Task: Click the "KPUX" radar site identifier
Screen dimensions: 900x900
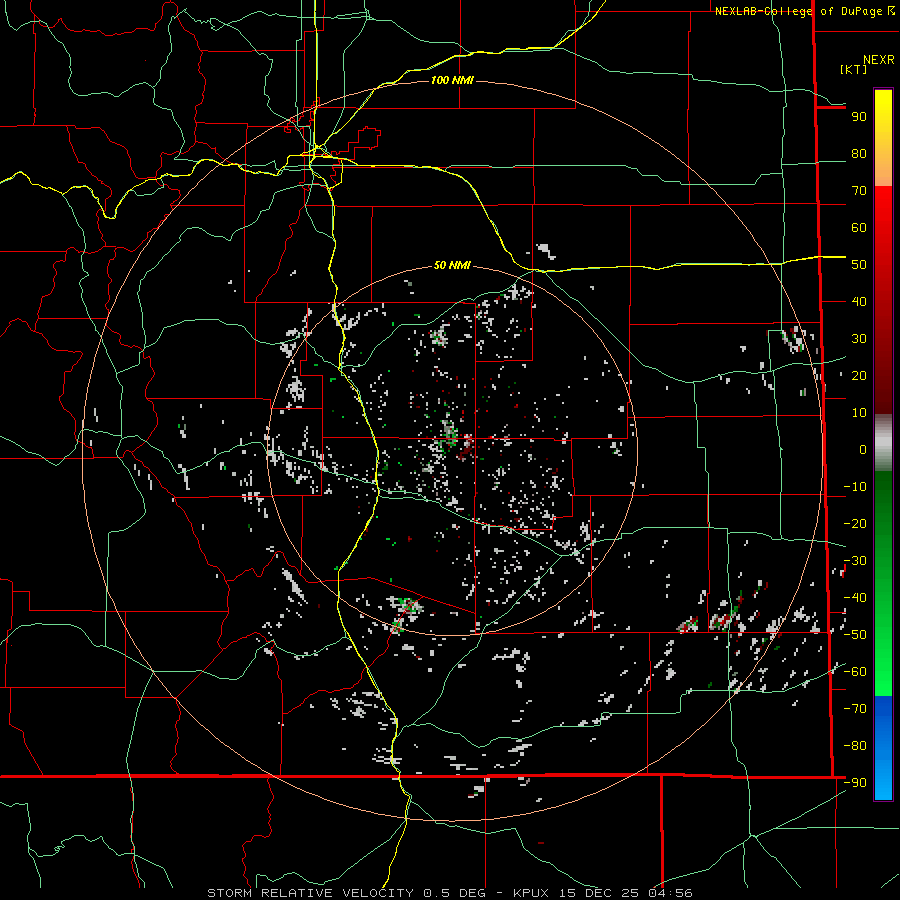Action: (530, 893)
